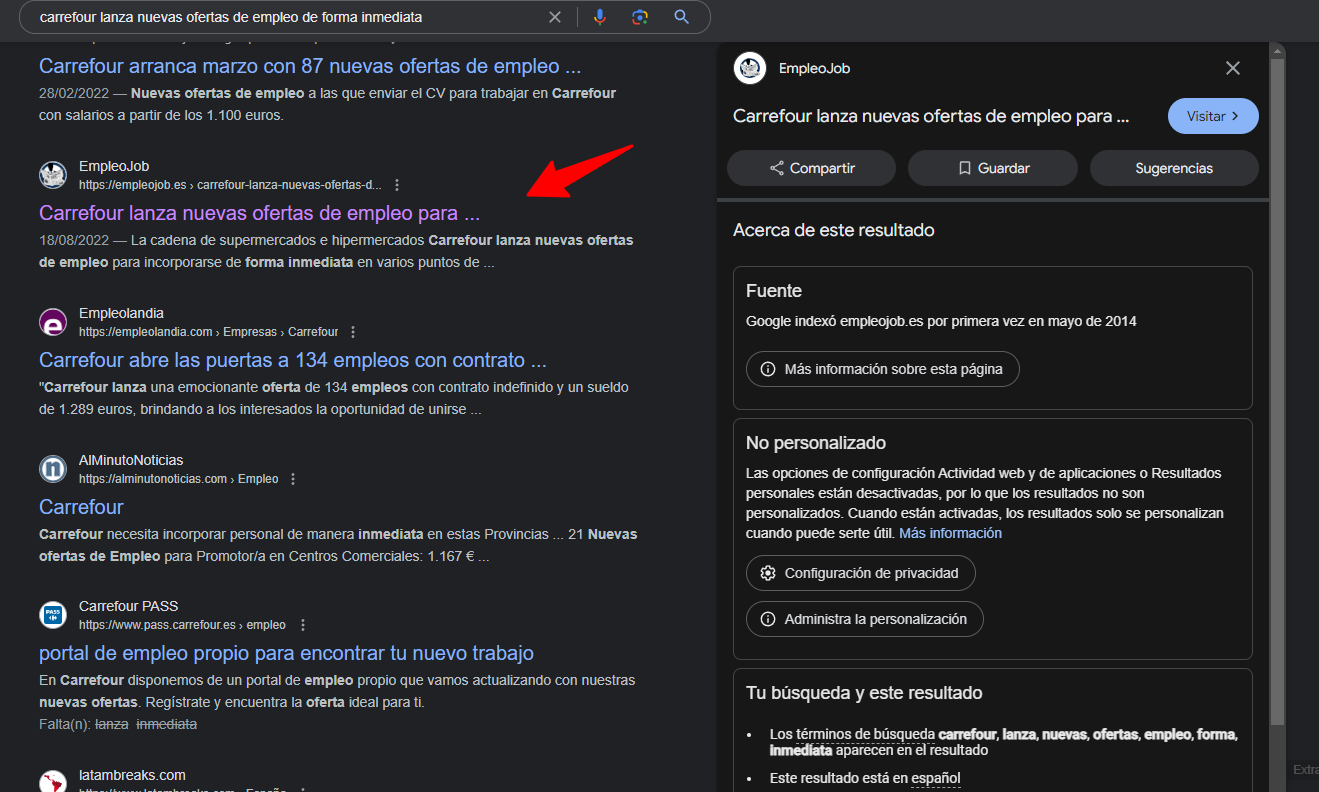Viewport: 1319px width, 792px height.
Task: Click the Visitar button in side panel
Action: click(1213, 116)
